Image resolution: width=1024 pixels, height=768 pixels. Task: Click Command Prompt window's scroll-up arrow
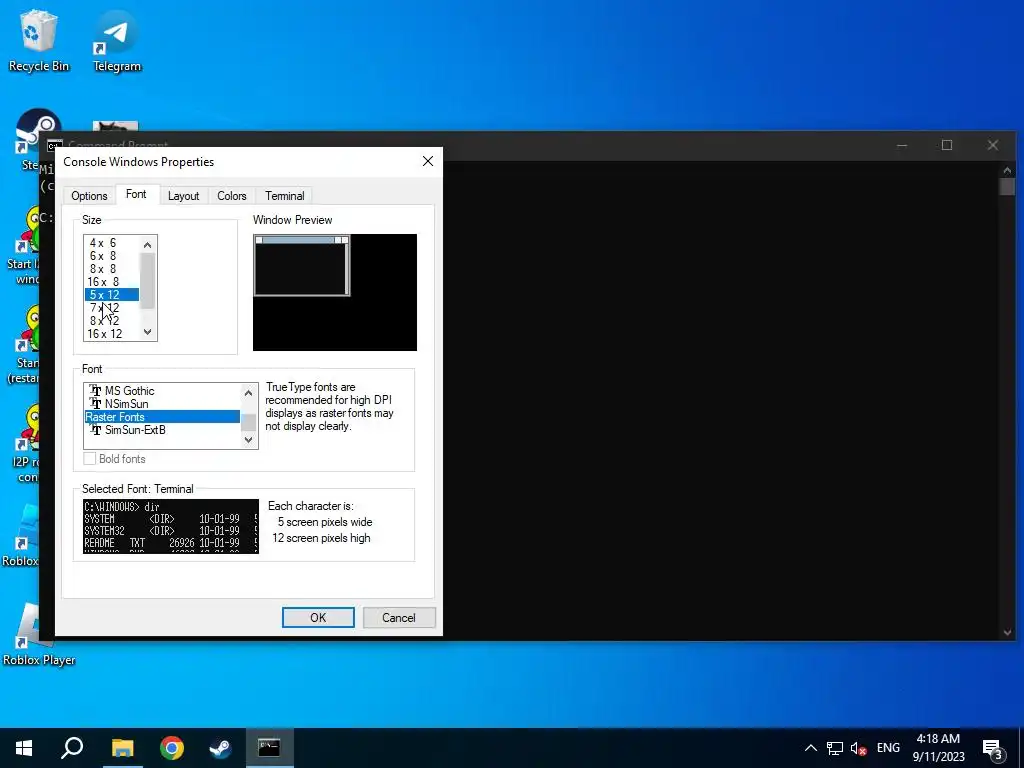[x=1007, y=170]
